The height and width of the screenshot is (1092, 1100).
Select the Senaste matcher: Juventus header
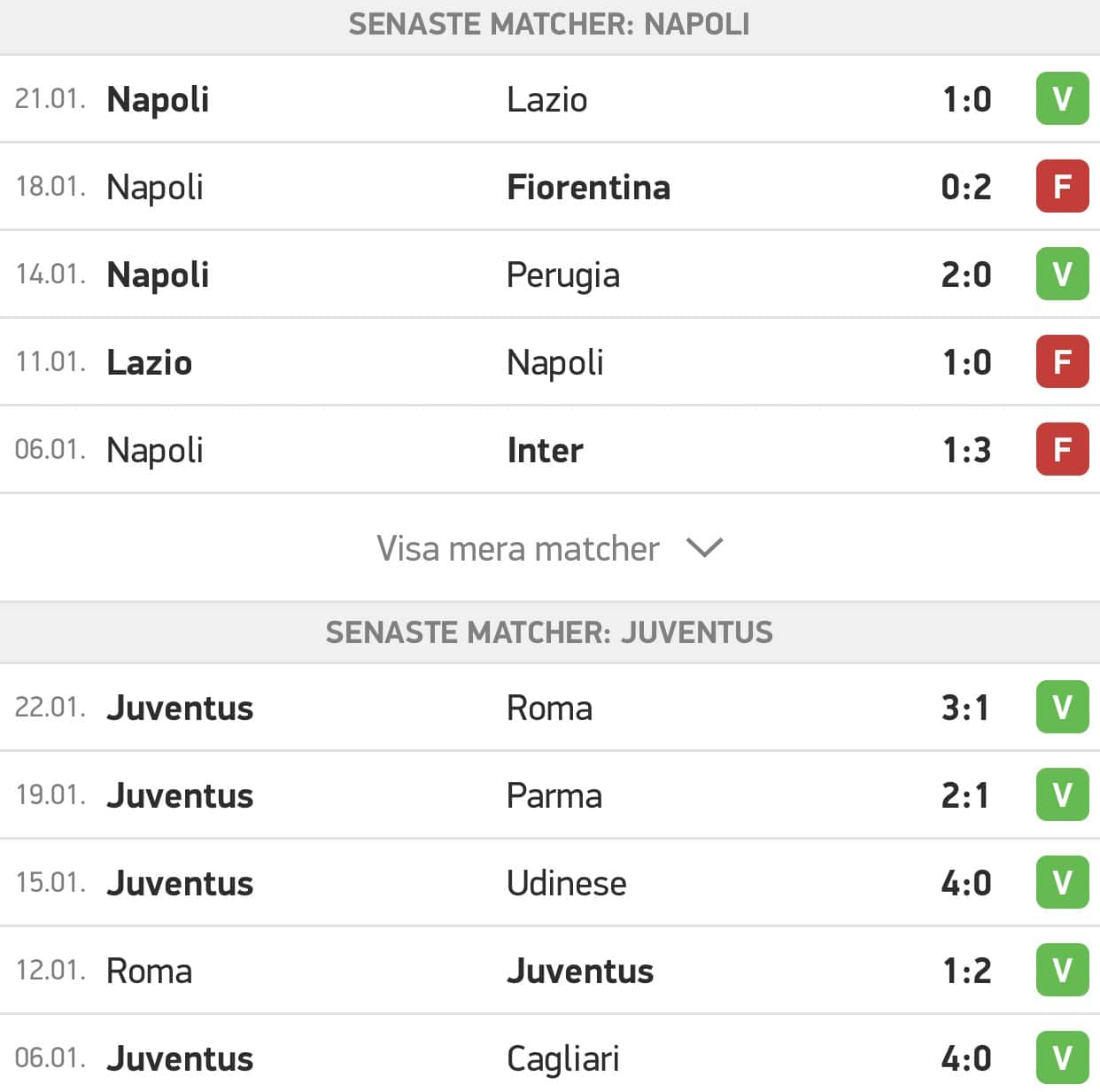[x=550, y=632]
